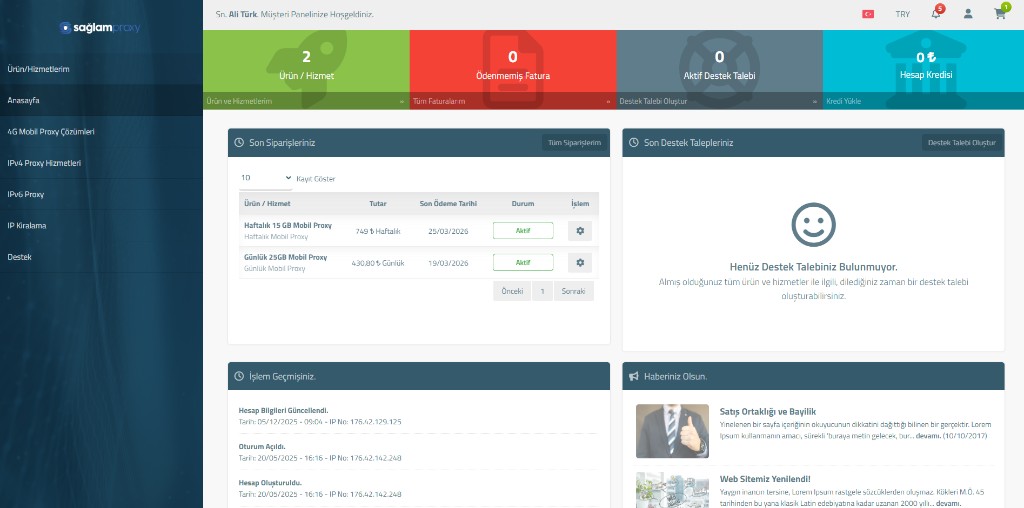
Task: Click the user account profile icon
Action: click(x=967, y=14)
